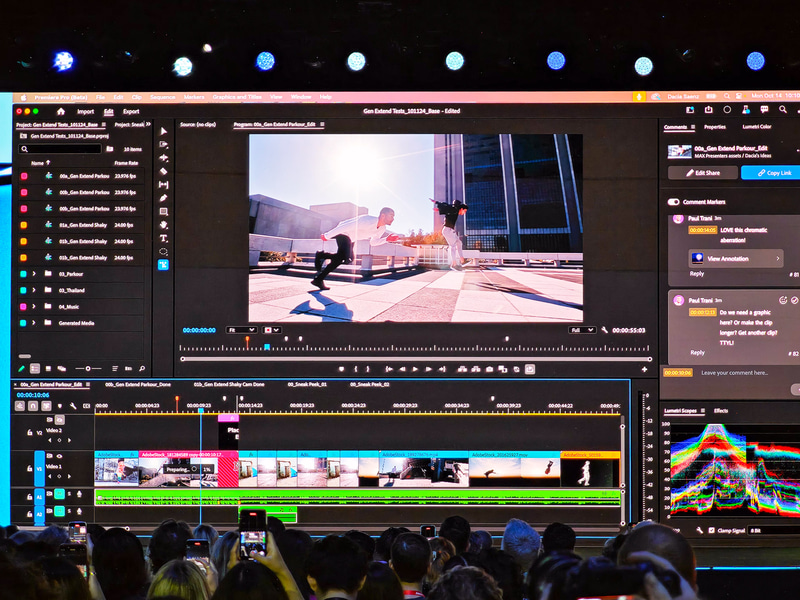This screenshot has width=800, height=600.
Task: Switch to the Lumetri Color tab
Action: pyautogui.click(x=757, y=127)
